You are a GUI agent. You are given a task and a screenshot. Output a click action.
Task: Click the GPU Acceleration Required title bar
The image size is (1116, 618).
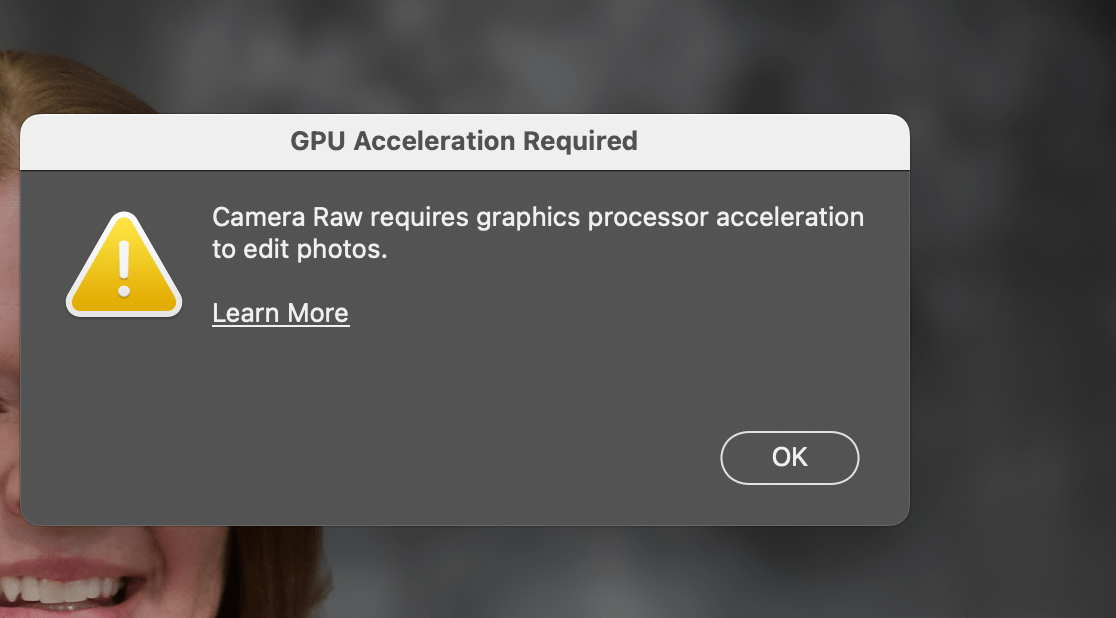click(x=463, y=141)
